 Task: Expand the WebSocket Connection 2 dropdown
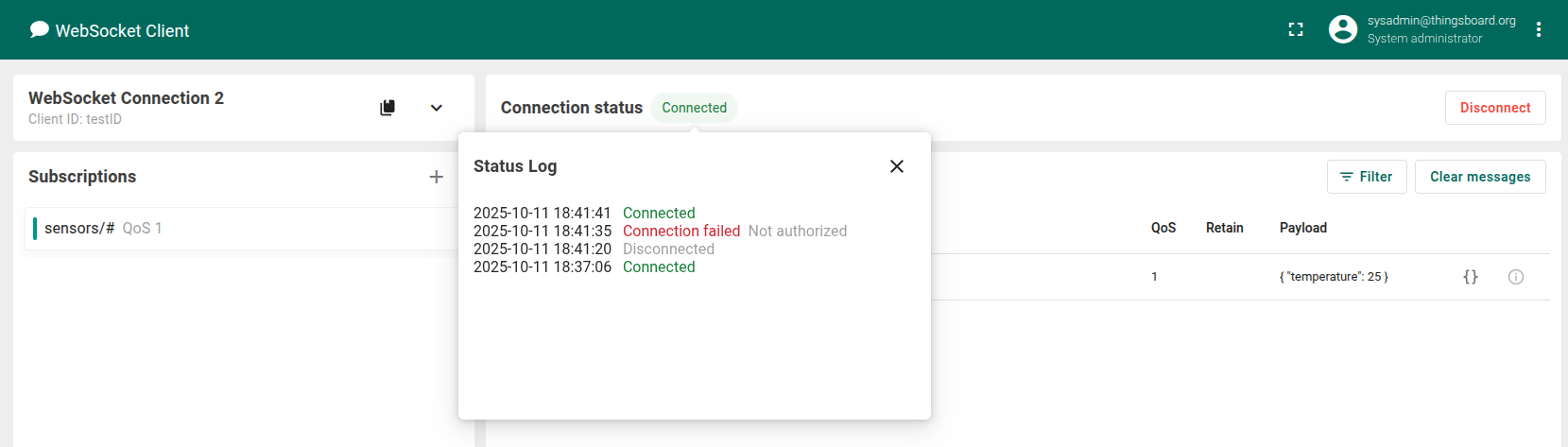pos(437,108)
